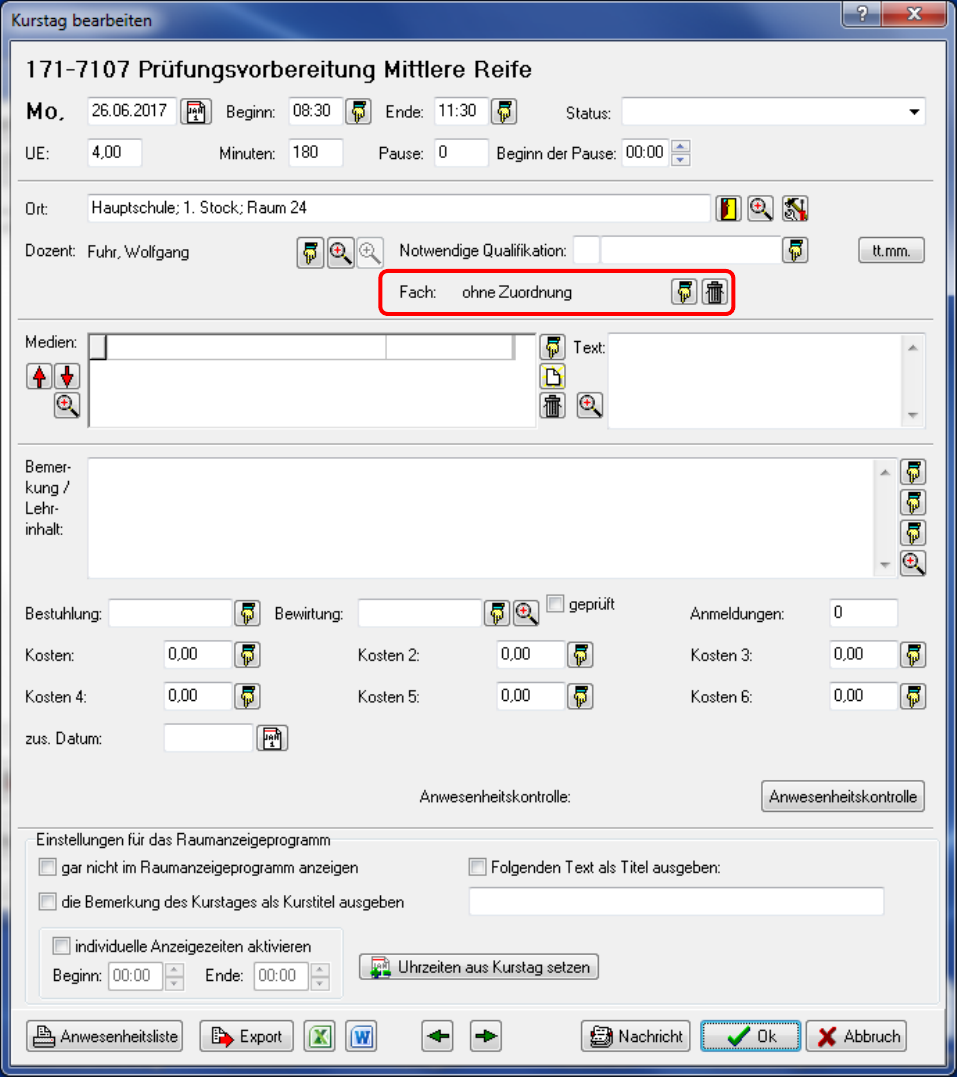Click into the Ort input field
Screen dimensions: 957x1077
click(398, 208)
